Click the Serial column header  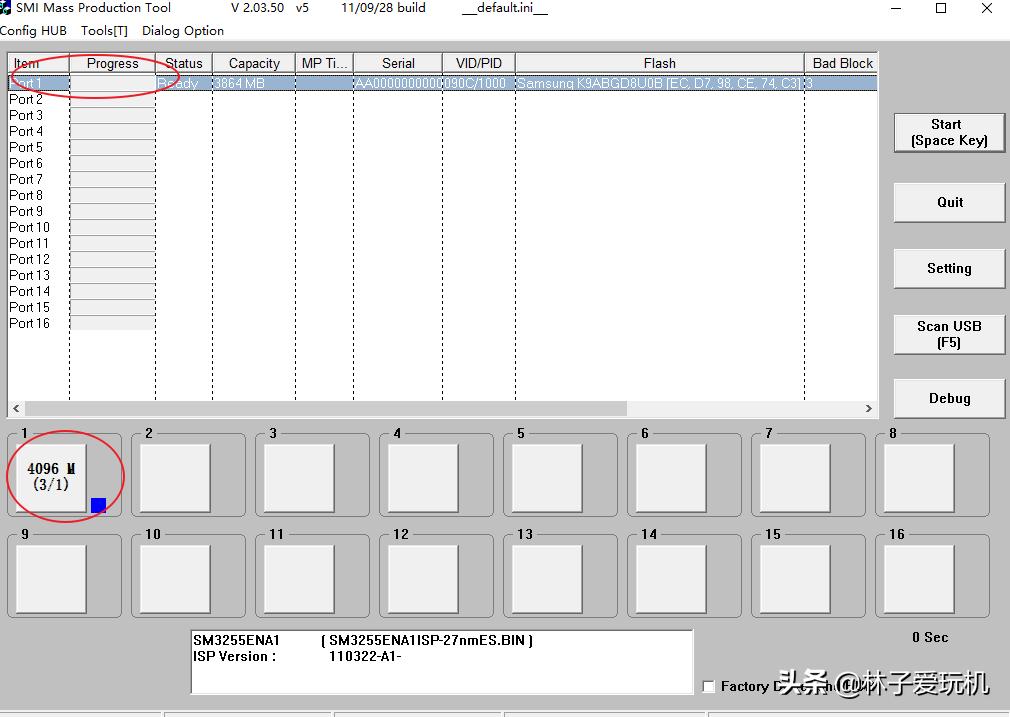397,63
